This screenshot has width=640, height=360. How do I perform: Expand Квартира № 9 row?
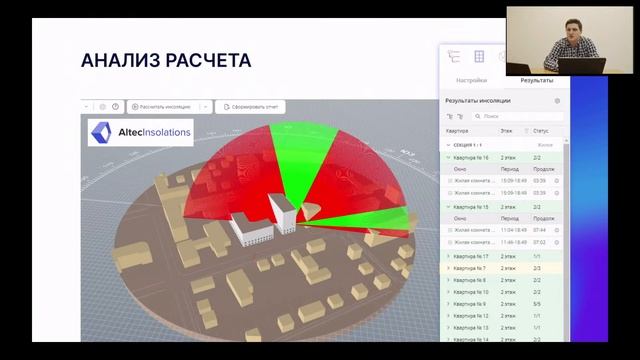coord(448,304)
